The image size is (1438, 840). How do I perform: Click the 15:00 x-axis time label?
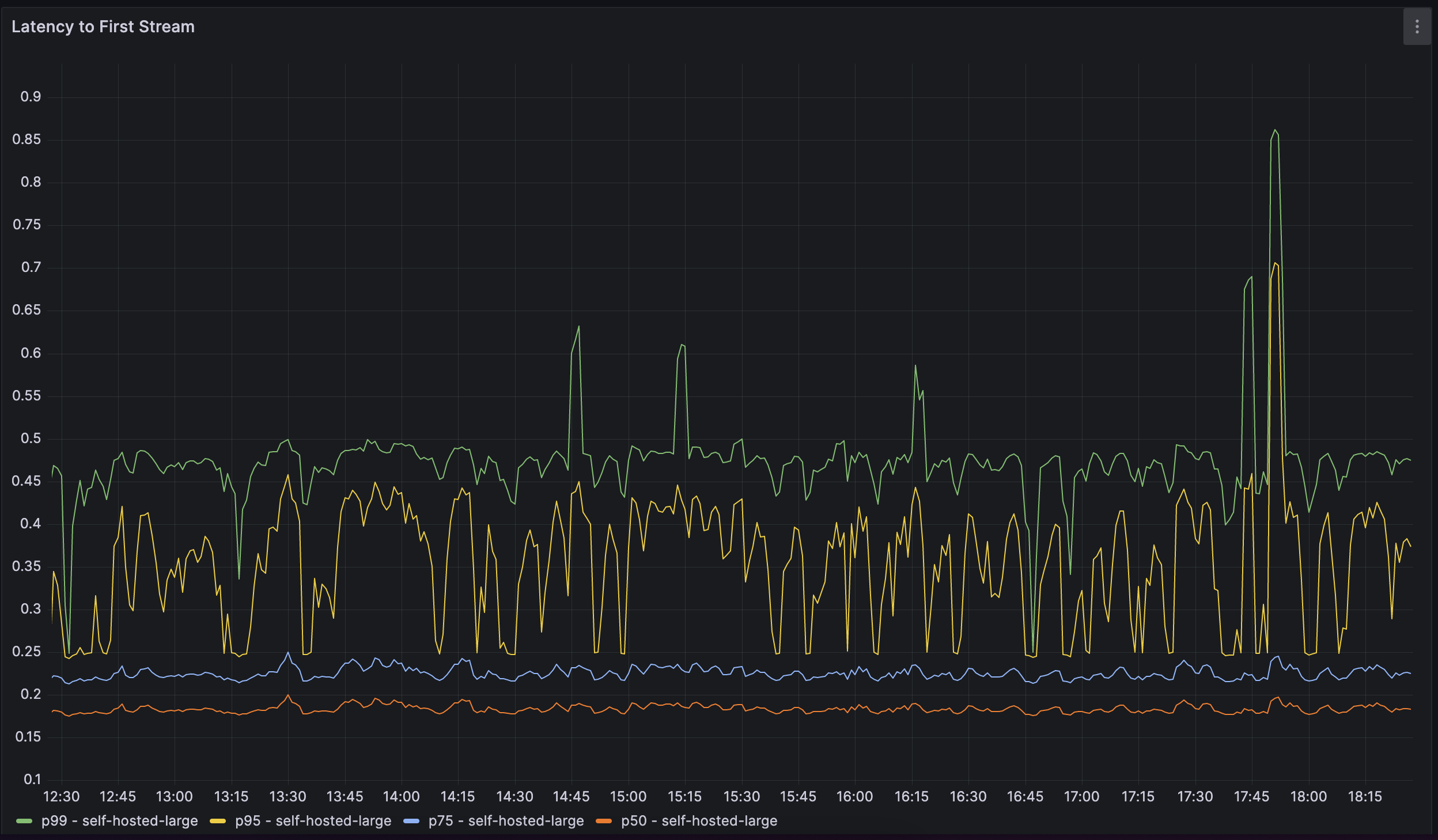click(628, 796)
